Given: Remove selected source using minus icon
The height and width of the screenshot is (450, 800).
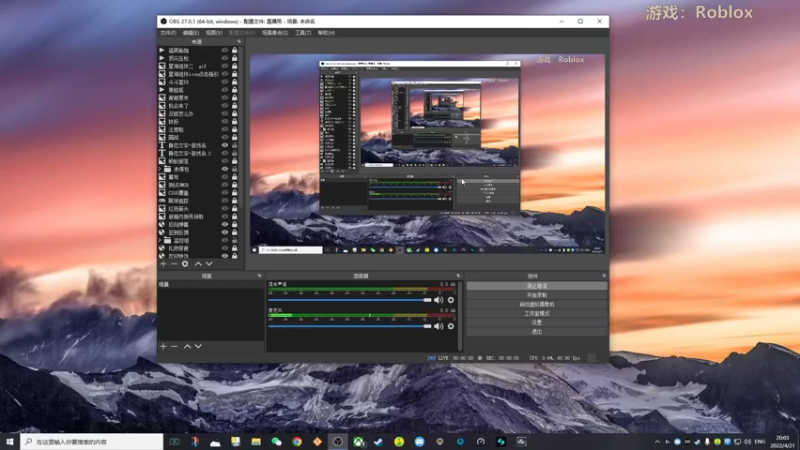Looking at the screenshot, I should pos(174,264).
